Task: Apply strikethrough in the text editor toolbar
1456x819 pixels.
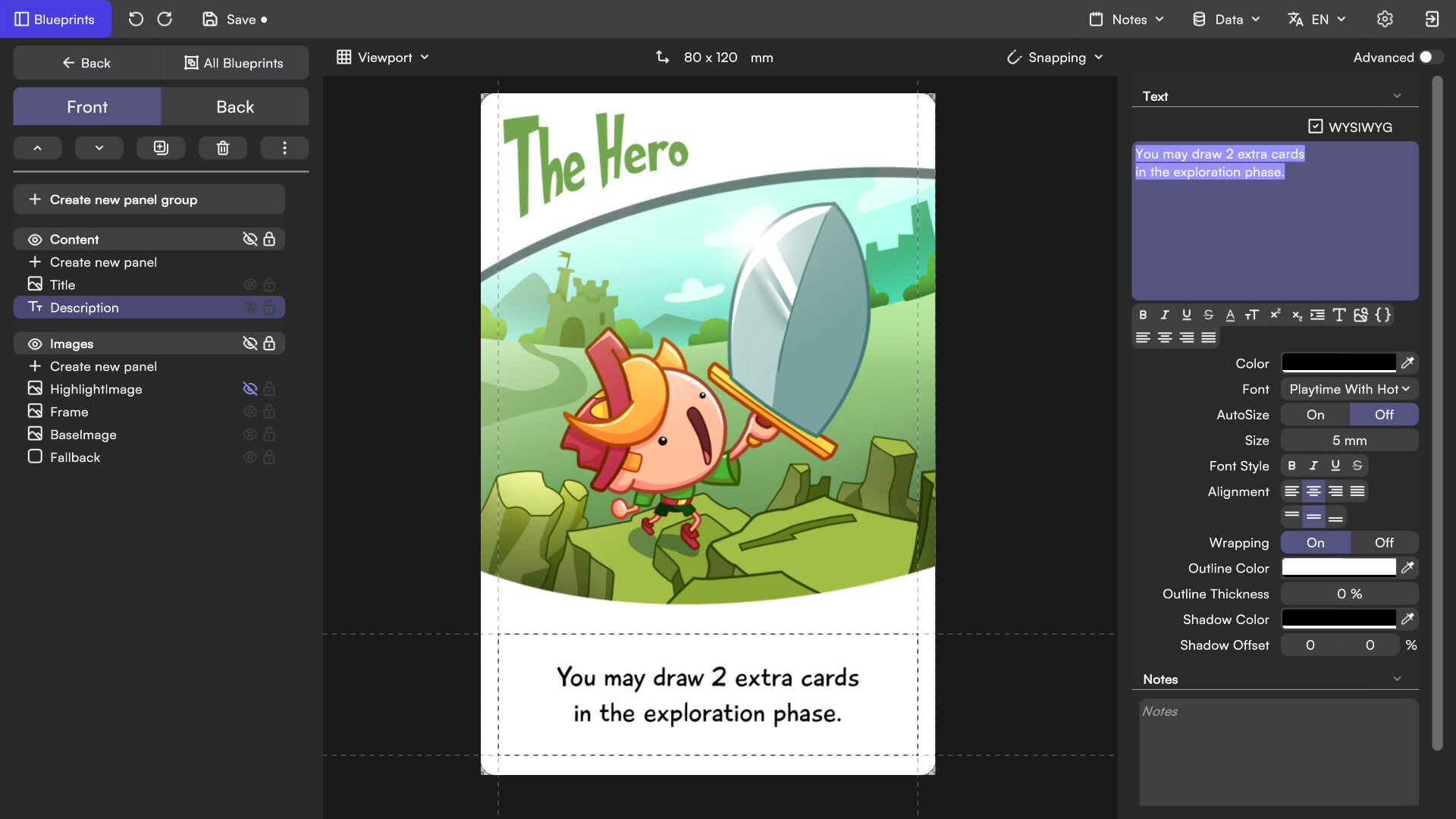Action: (1209, 315)
